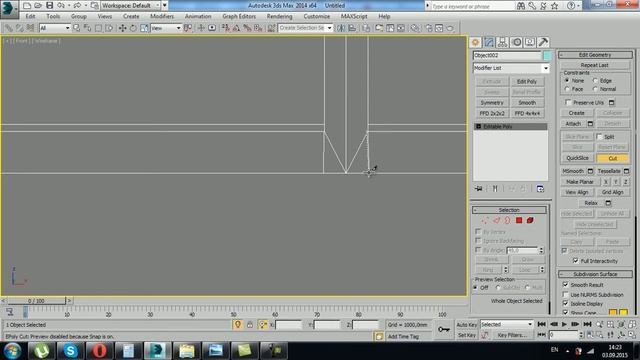Enable Split checkbox

pyautogui.click(x=599, y=136)
